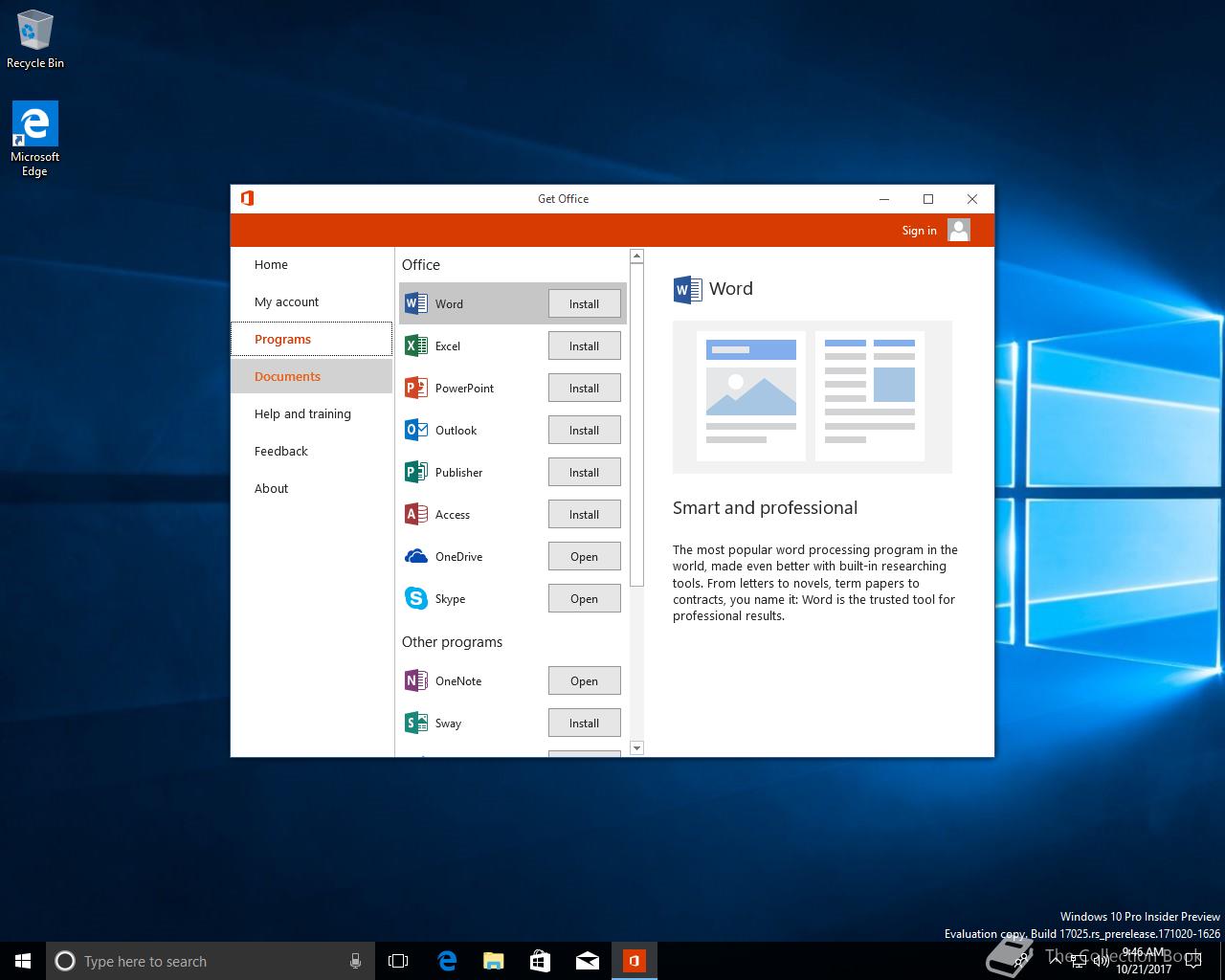
Task: Open OneNote with its Open button
Action: (584, 680)
